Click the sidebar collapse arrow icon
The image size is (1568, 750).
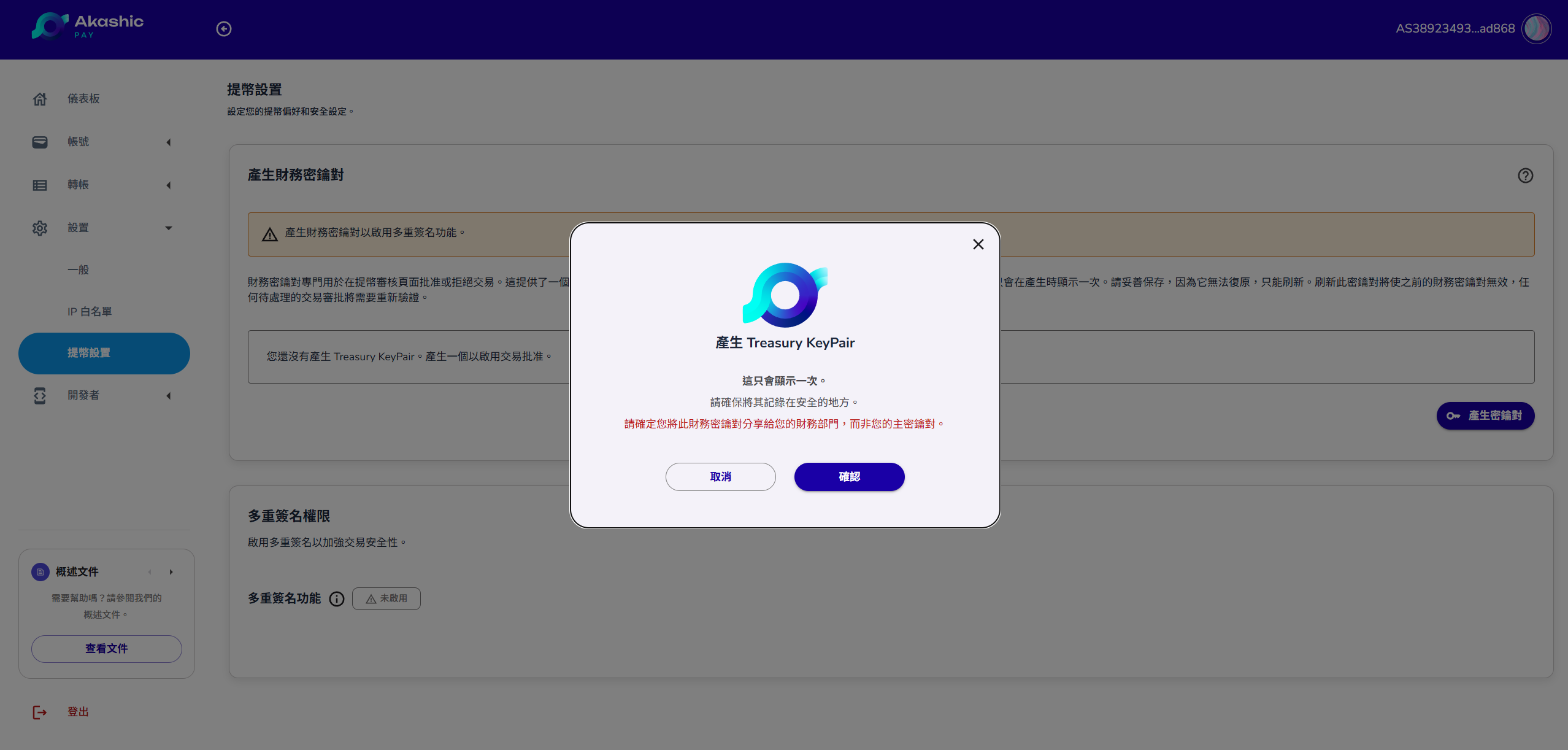224,29
